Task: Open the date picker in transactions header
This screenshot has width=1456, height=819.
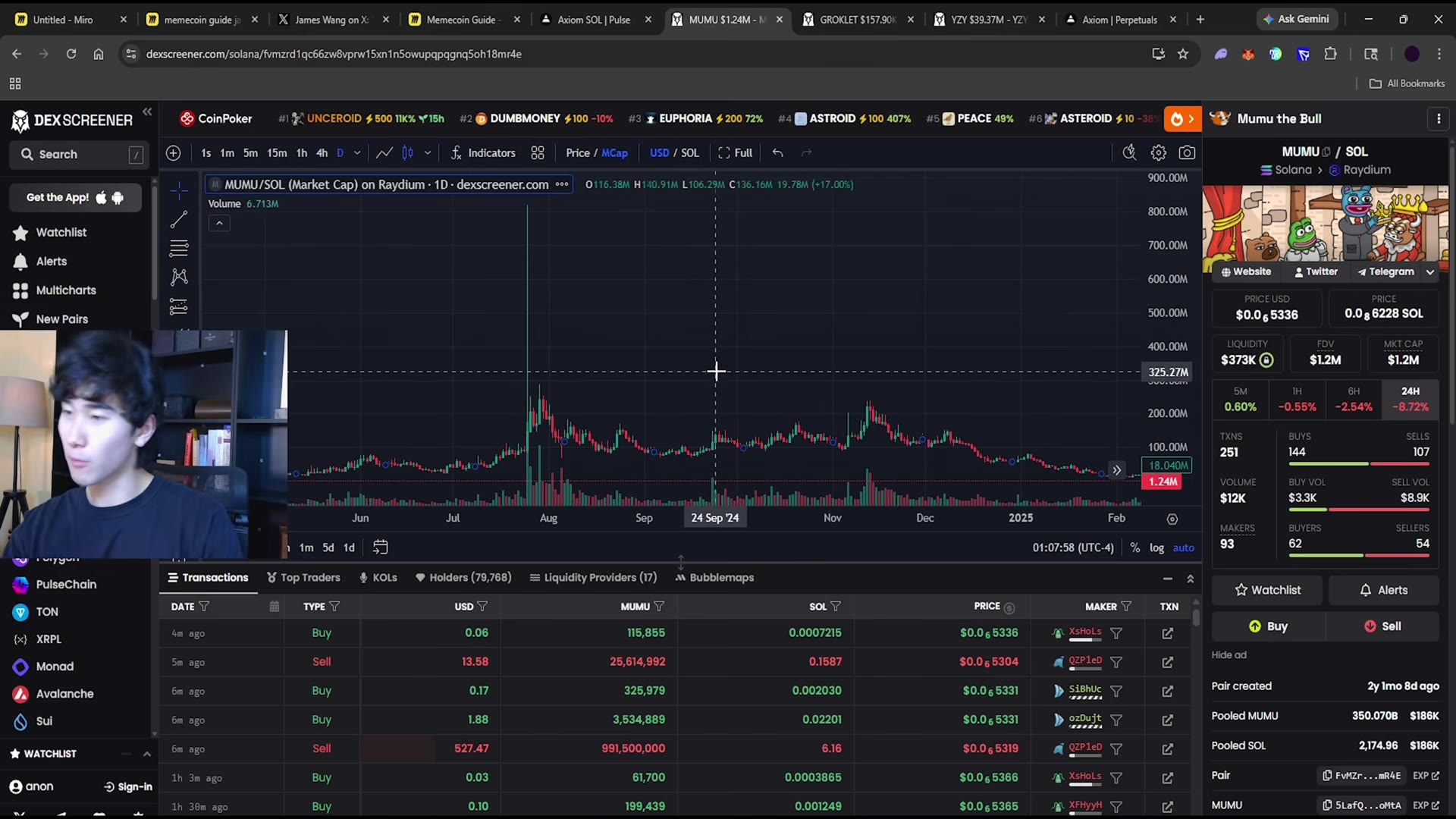Action: 275,607
